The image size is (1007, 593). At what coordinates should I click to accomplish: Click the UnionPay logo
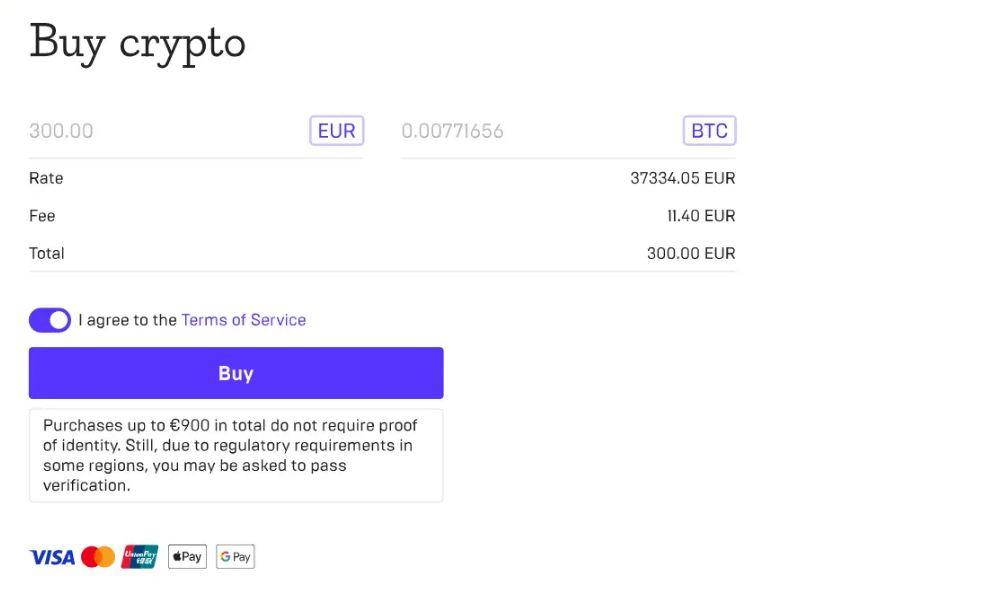pos(139,557)
